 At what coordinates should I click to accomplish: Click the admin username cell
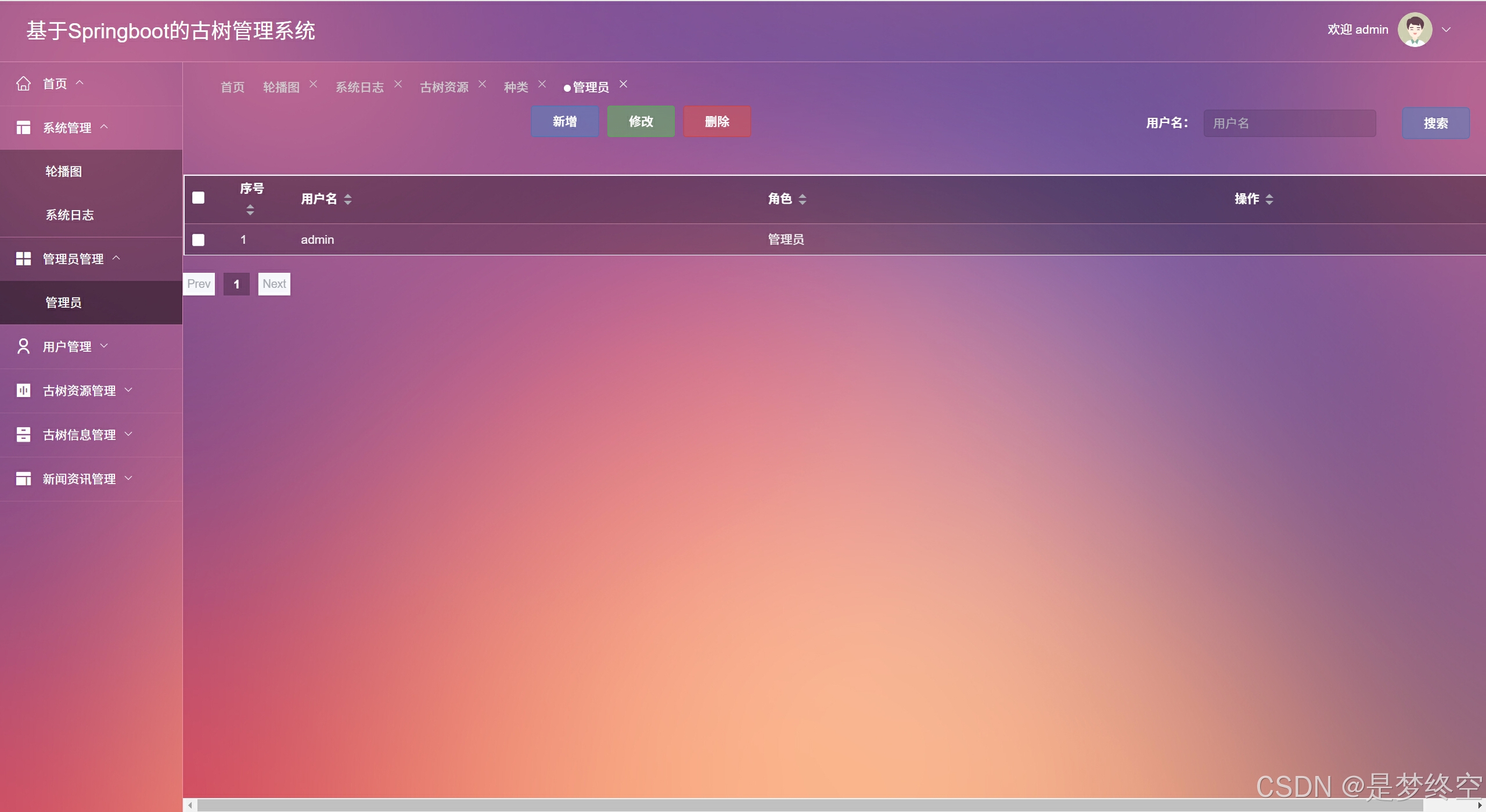pos(317,240)
